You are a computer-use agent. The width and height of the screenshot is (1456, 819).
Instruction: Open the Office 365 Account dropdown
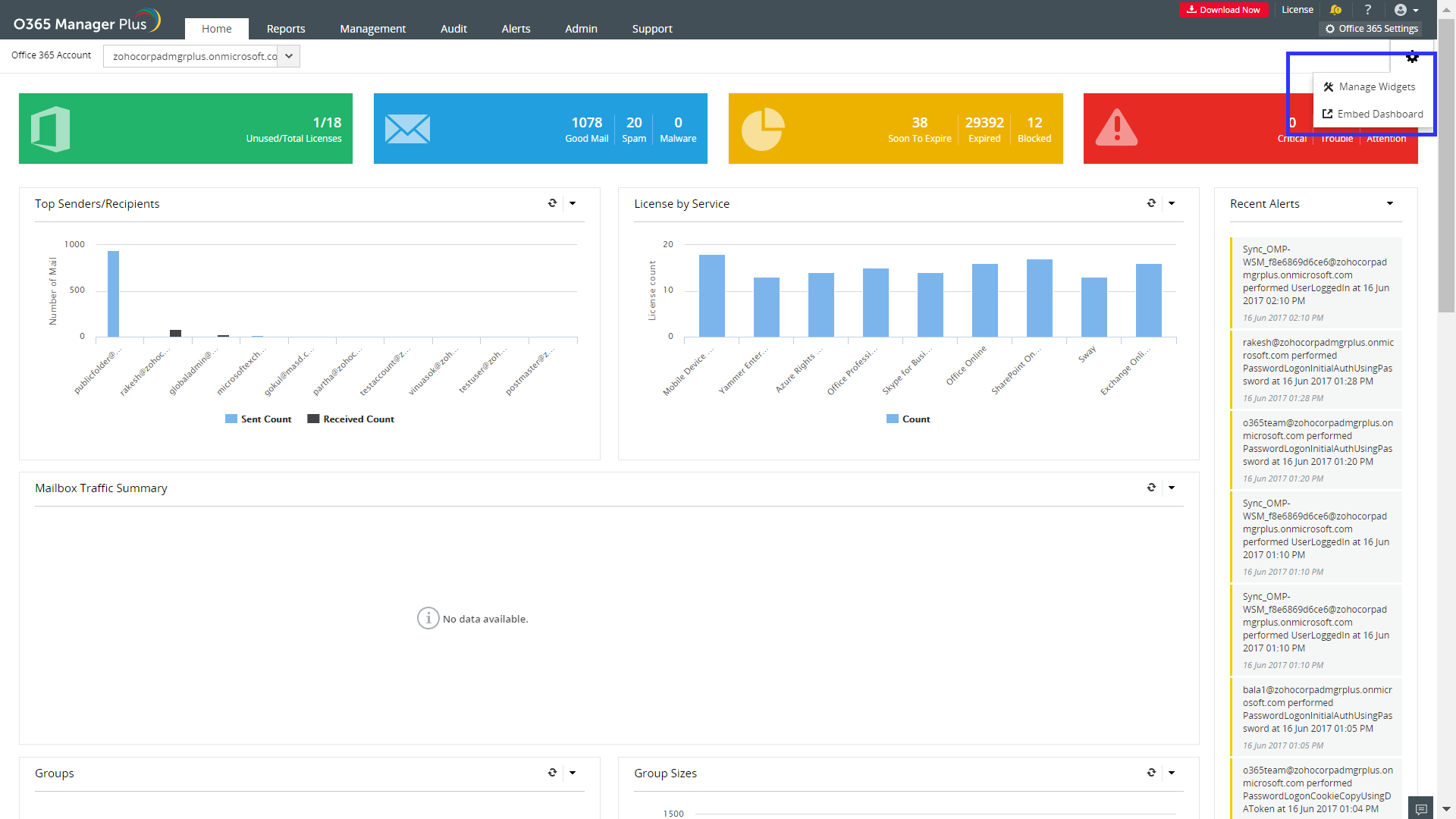pyautogui.click(x=288, y=56)
